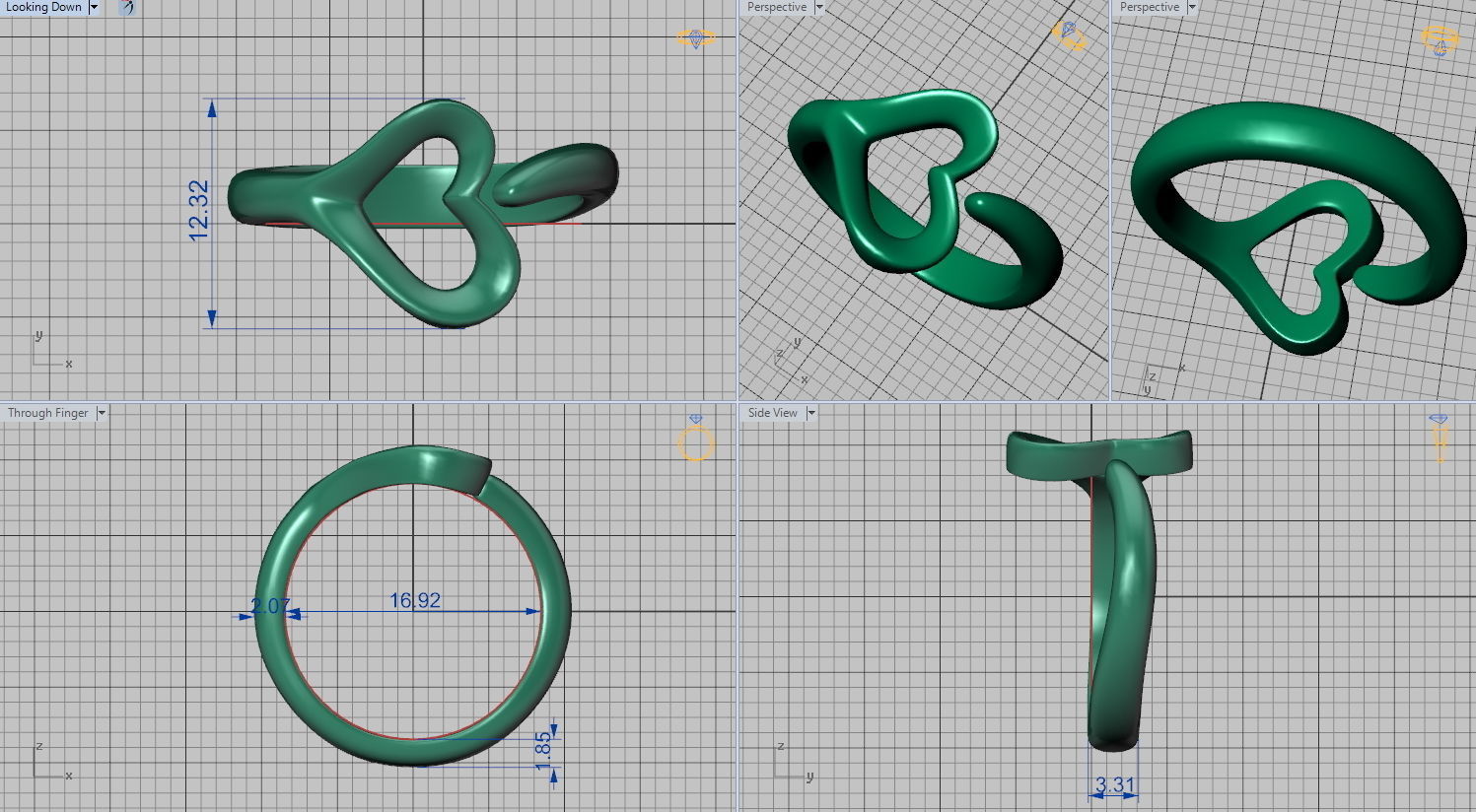Open the first Perspective viewport dropdown arrow

click(x=818, y=7)
